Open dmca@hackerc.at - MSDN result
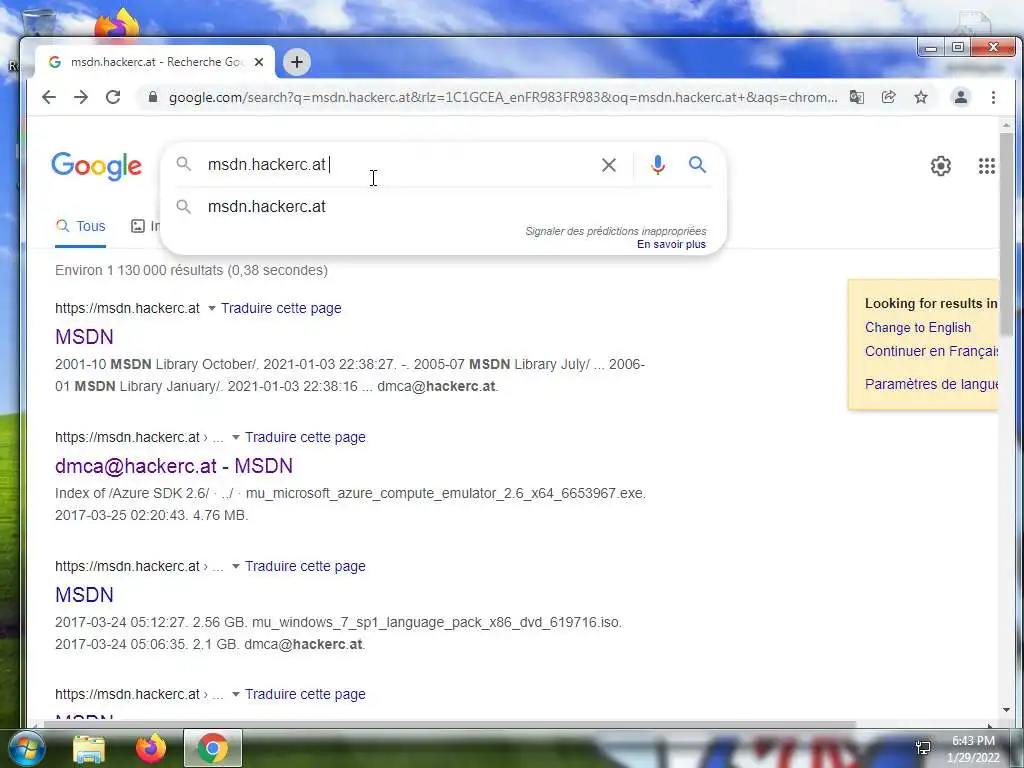Viewport: 1024px width, 768px height. click(174, 466)
